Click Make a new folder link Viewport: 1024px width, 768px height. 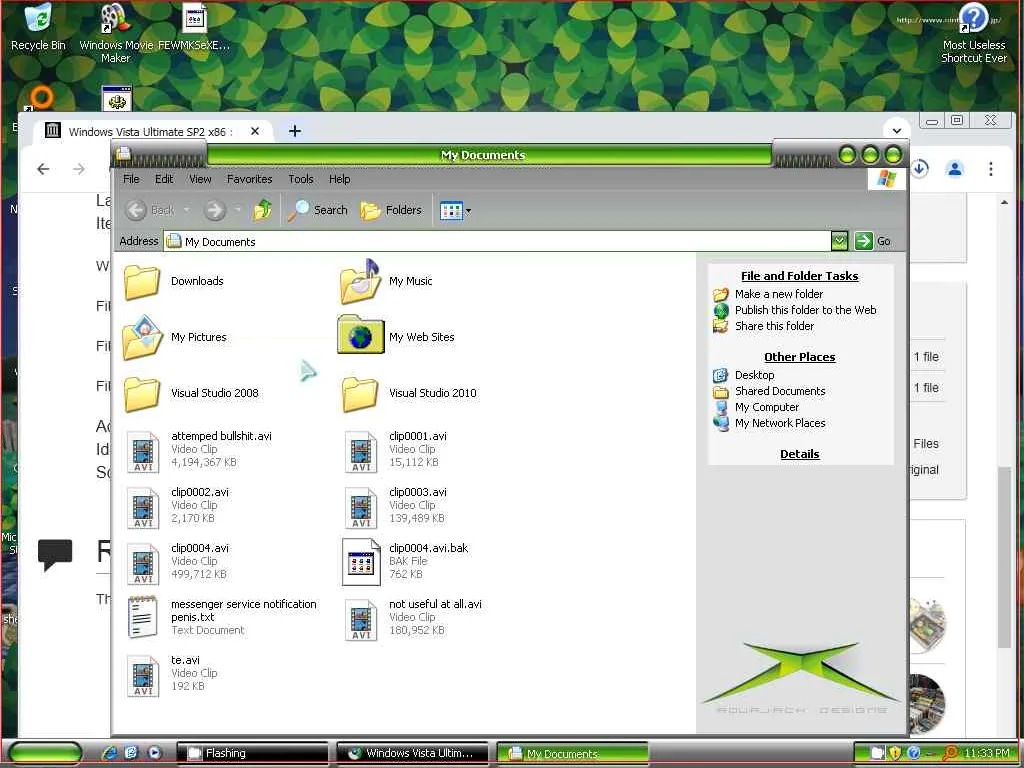coord(778,295)
